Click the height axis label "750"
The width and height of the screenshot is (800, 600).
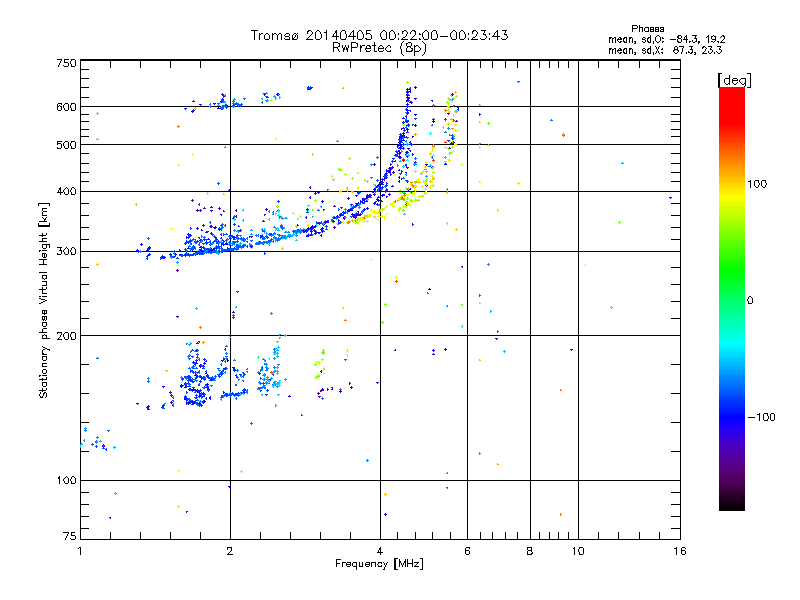[67, 63]
